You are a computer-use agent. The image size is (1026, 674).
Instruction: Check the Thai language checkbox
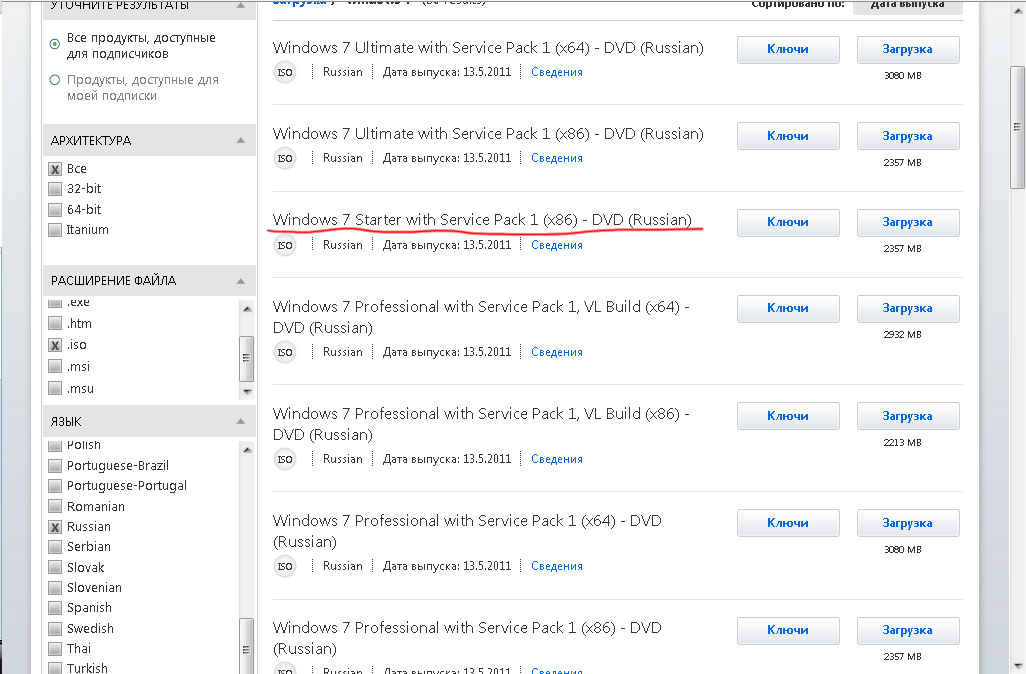(56, 648)
